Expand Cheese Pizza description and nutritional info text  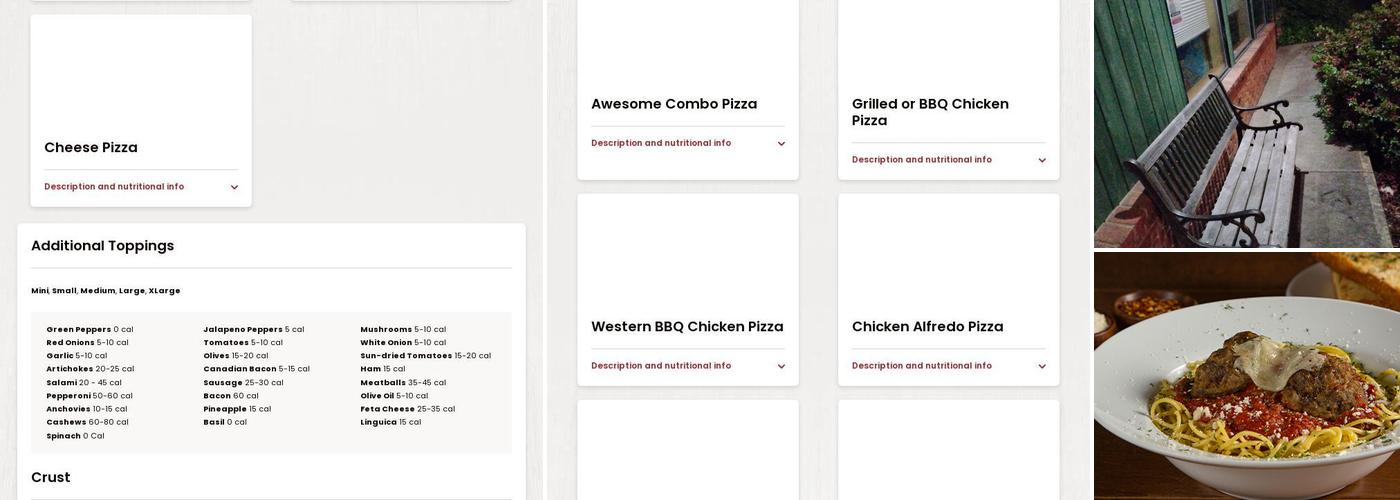click(x=114, y=187)
